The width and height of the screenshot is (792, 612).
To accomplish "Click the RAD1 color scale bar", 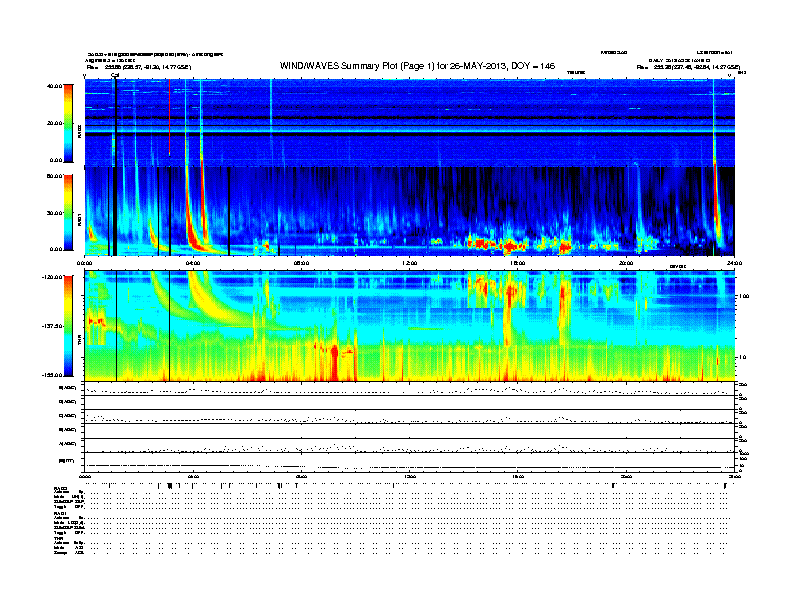I will click(68, 213).
